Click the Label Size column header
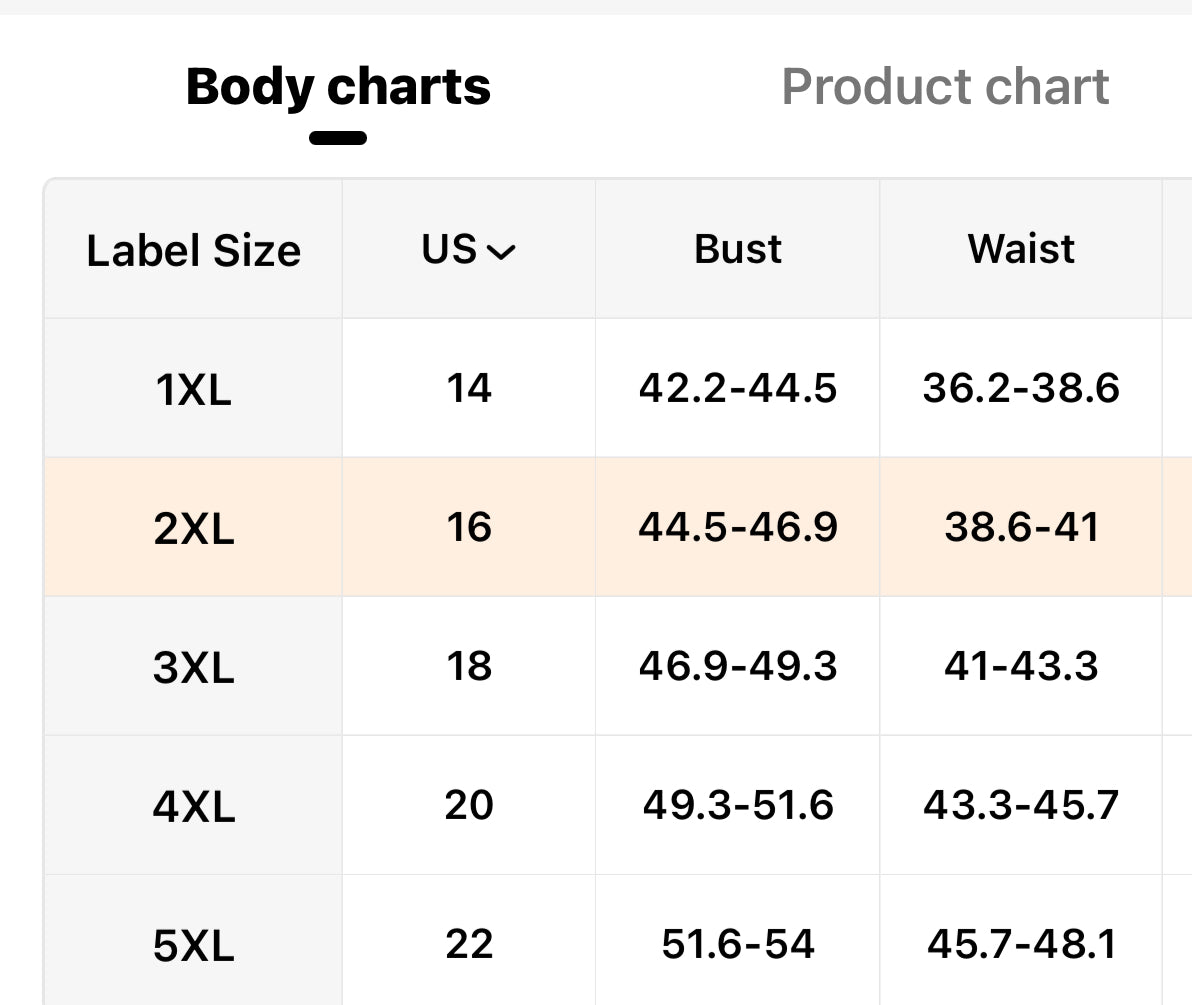This screenshot has height=1005, width=1192. pos(193,249)
